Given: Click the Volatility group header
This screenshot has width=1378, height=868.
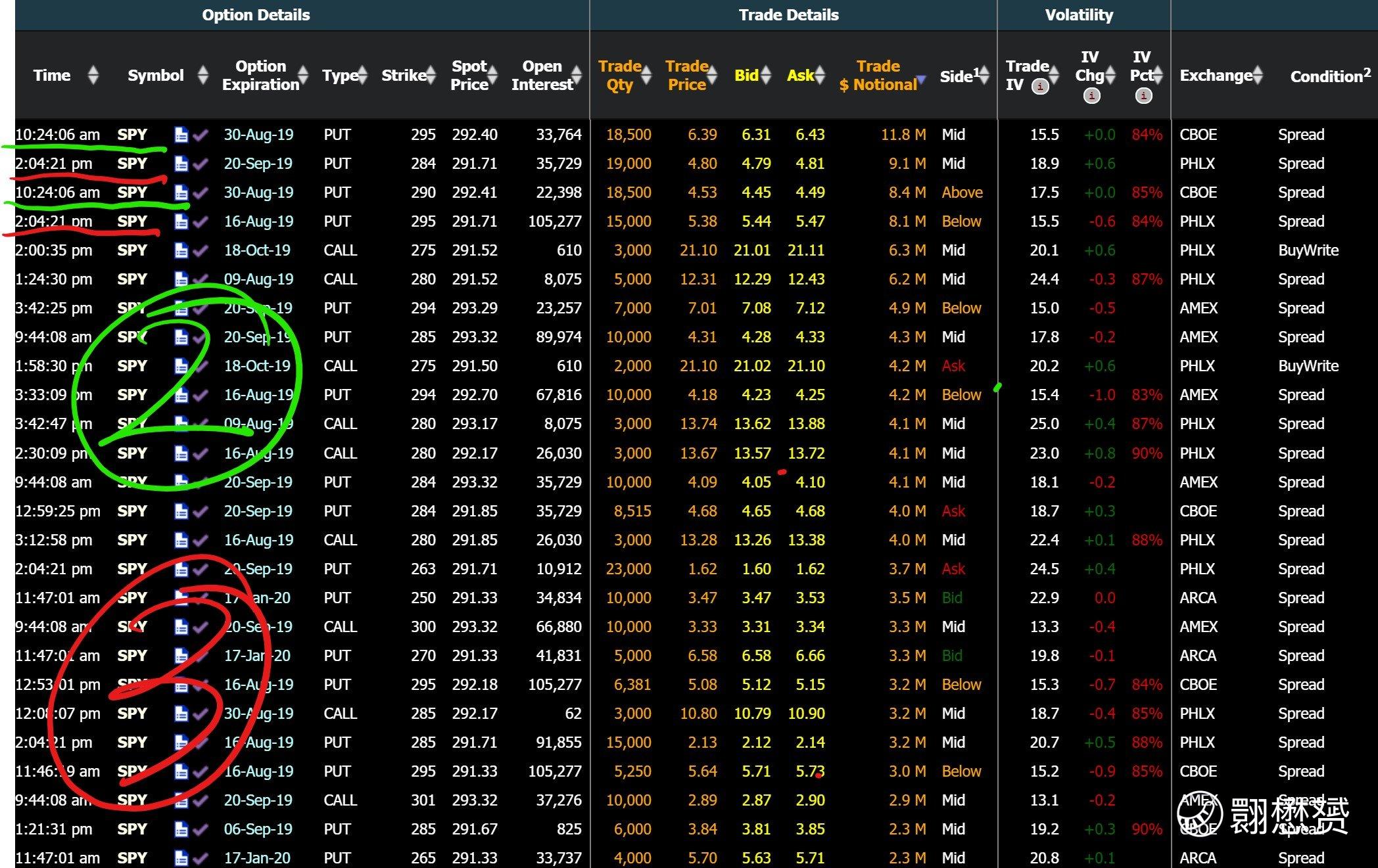Looking at the screenshot, I should pos(1079,15).
